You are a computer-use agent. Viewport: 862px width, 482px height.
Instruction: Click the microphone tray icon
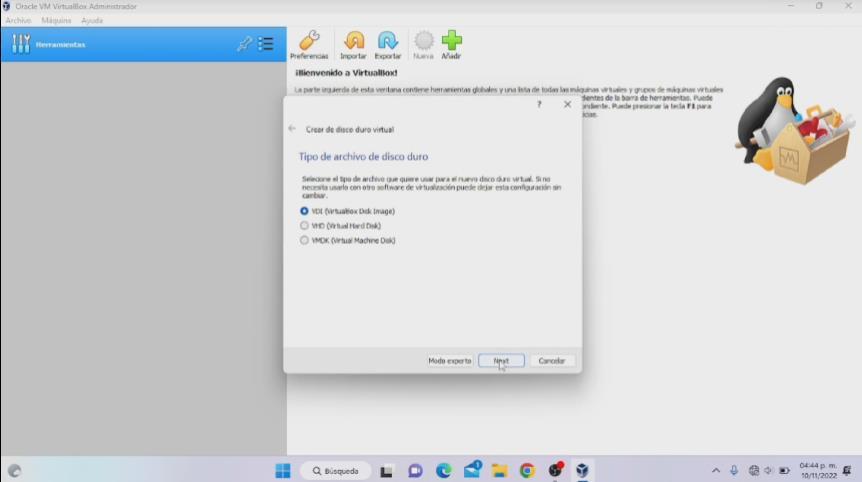click(x=734, y=470)
